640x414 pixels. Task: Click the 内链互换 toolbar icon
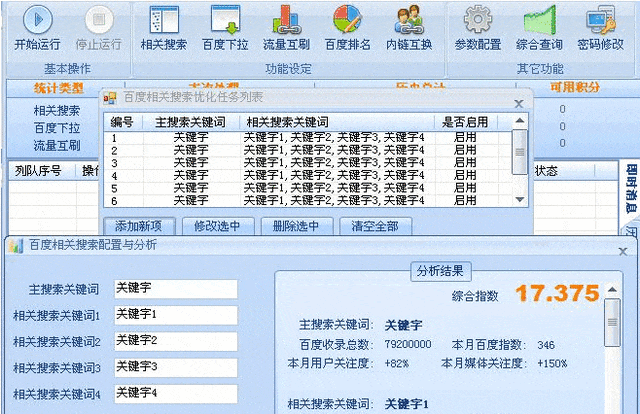click(409, 21)
